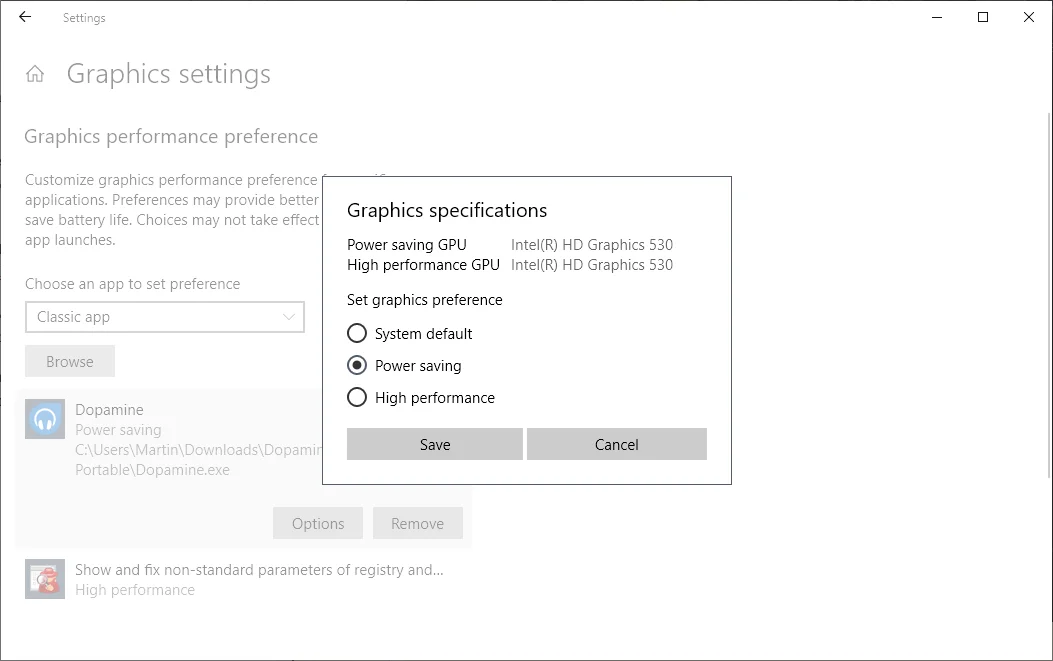This screenshot has height=661, width=1053.
Task: Remove Dopamine from the list
Action: pos(417,524)
